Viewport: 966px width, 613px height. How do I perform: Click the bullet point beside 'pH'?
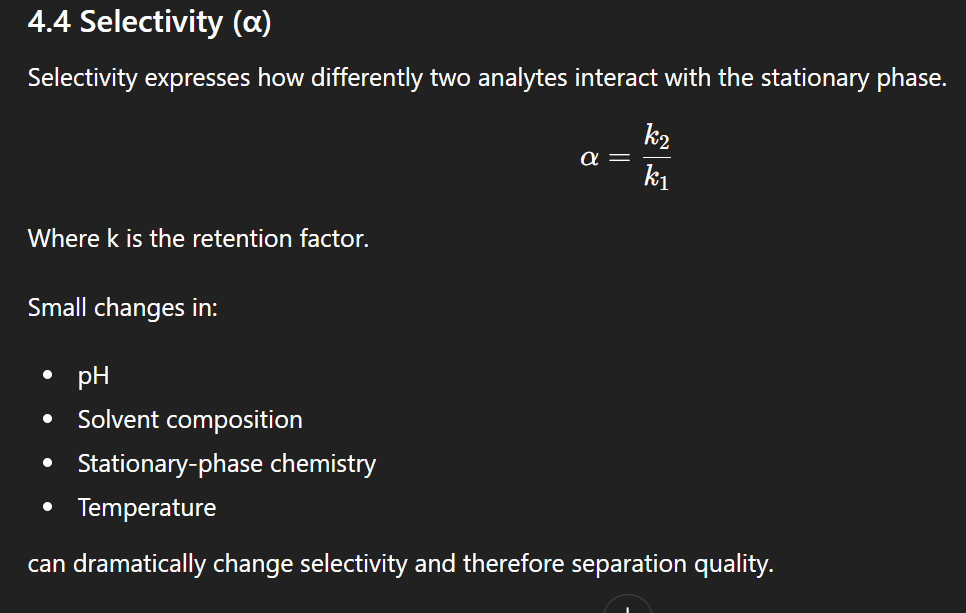[47, 377]
